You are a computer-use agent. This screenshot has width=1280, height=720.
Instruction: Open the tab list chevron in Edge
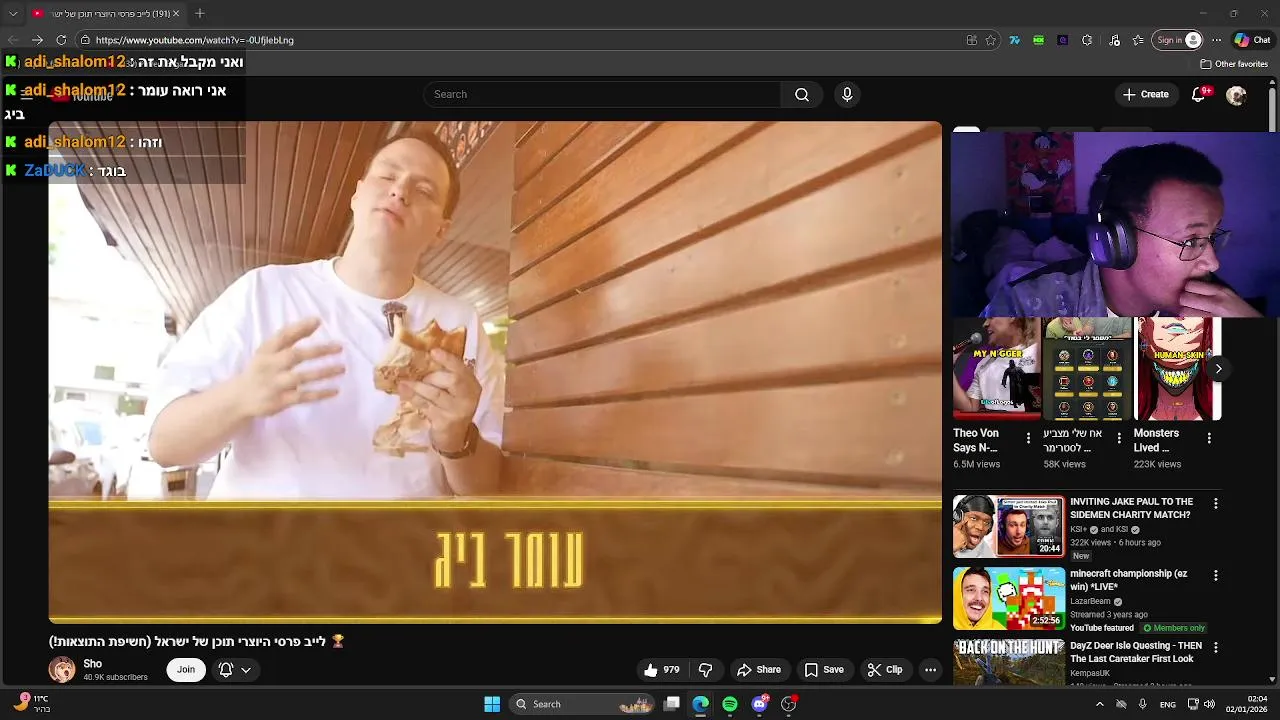[x=13, y=13]
